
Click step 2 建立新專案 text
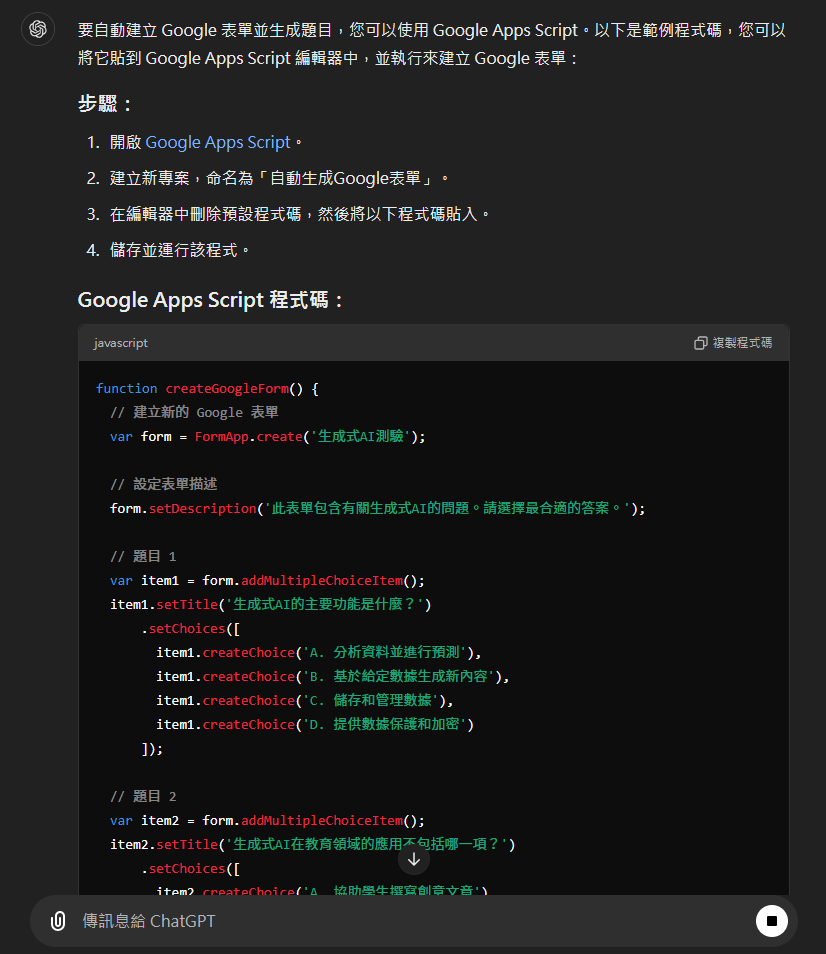click(x=280, y=178)
